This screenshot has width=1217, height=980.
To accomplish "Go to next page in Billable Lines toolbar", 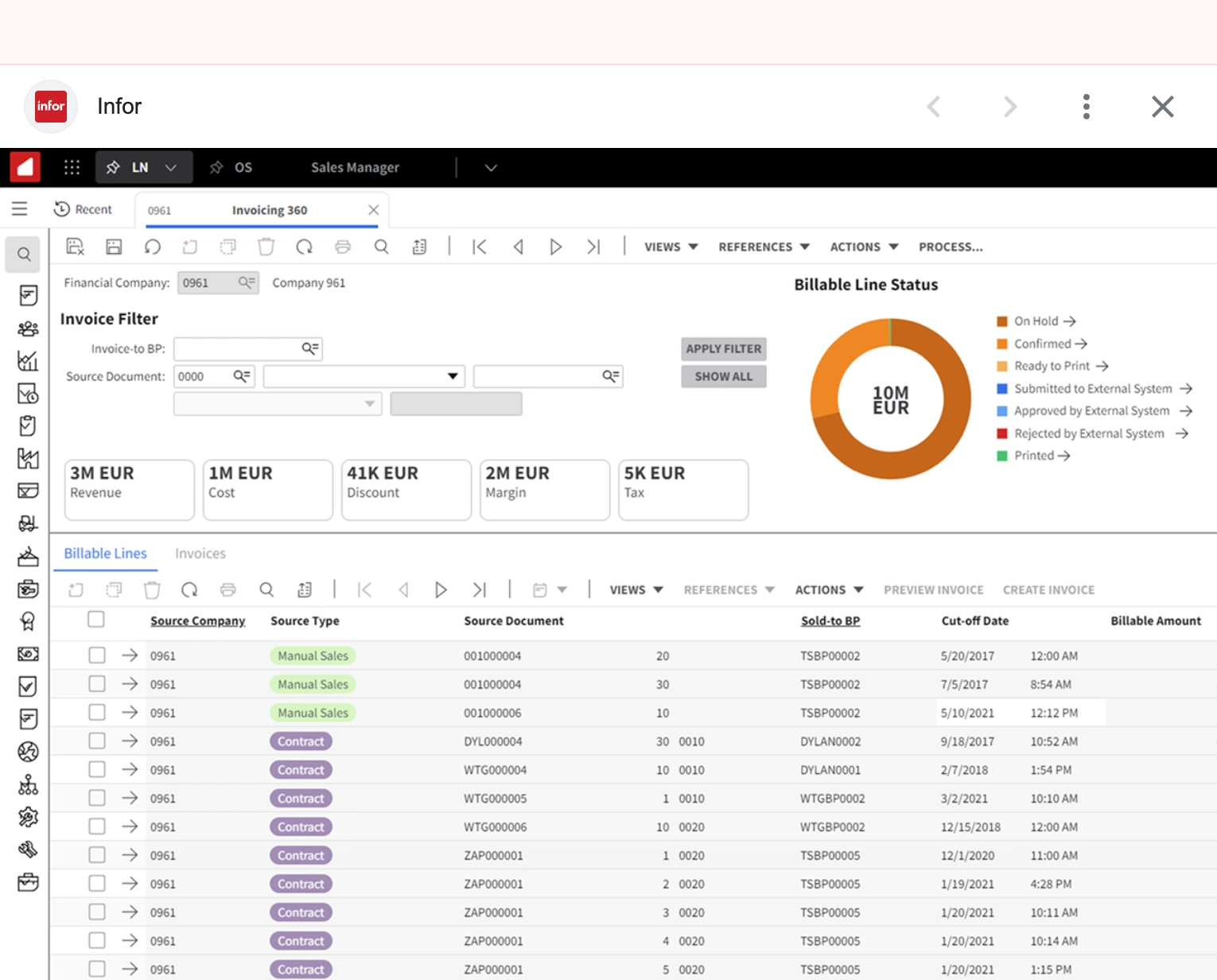I will point(441,589).
